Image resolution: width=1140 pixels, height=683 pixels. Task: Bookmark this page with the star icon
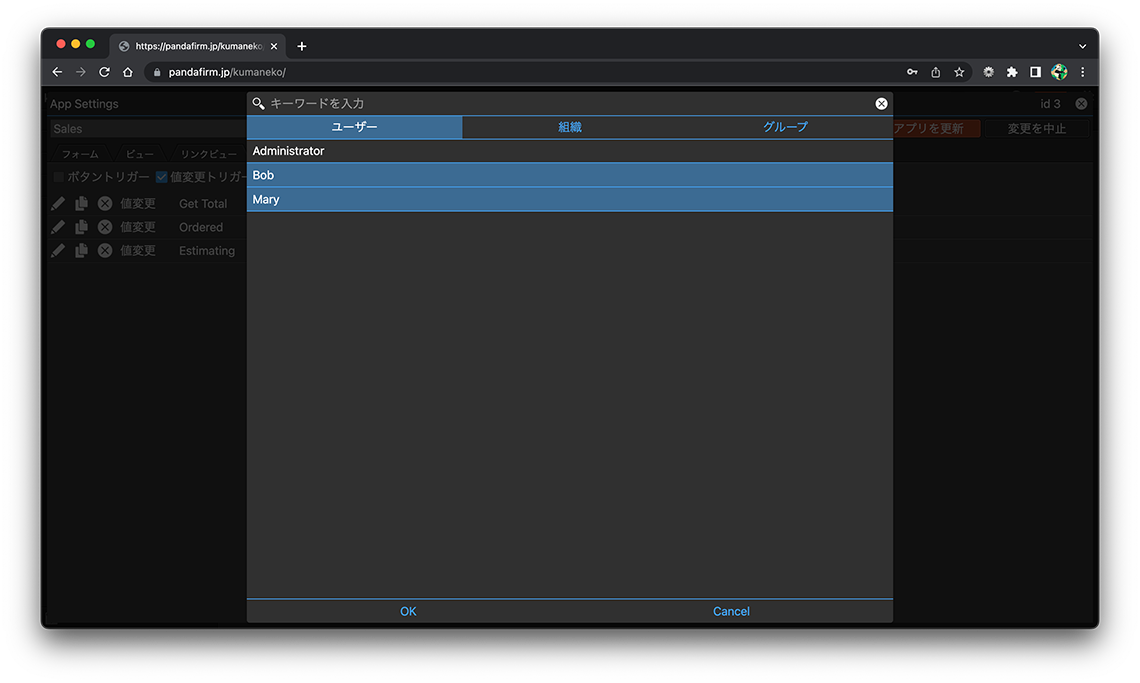point(959,72)
